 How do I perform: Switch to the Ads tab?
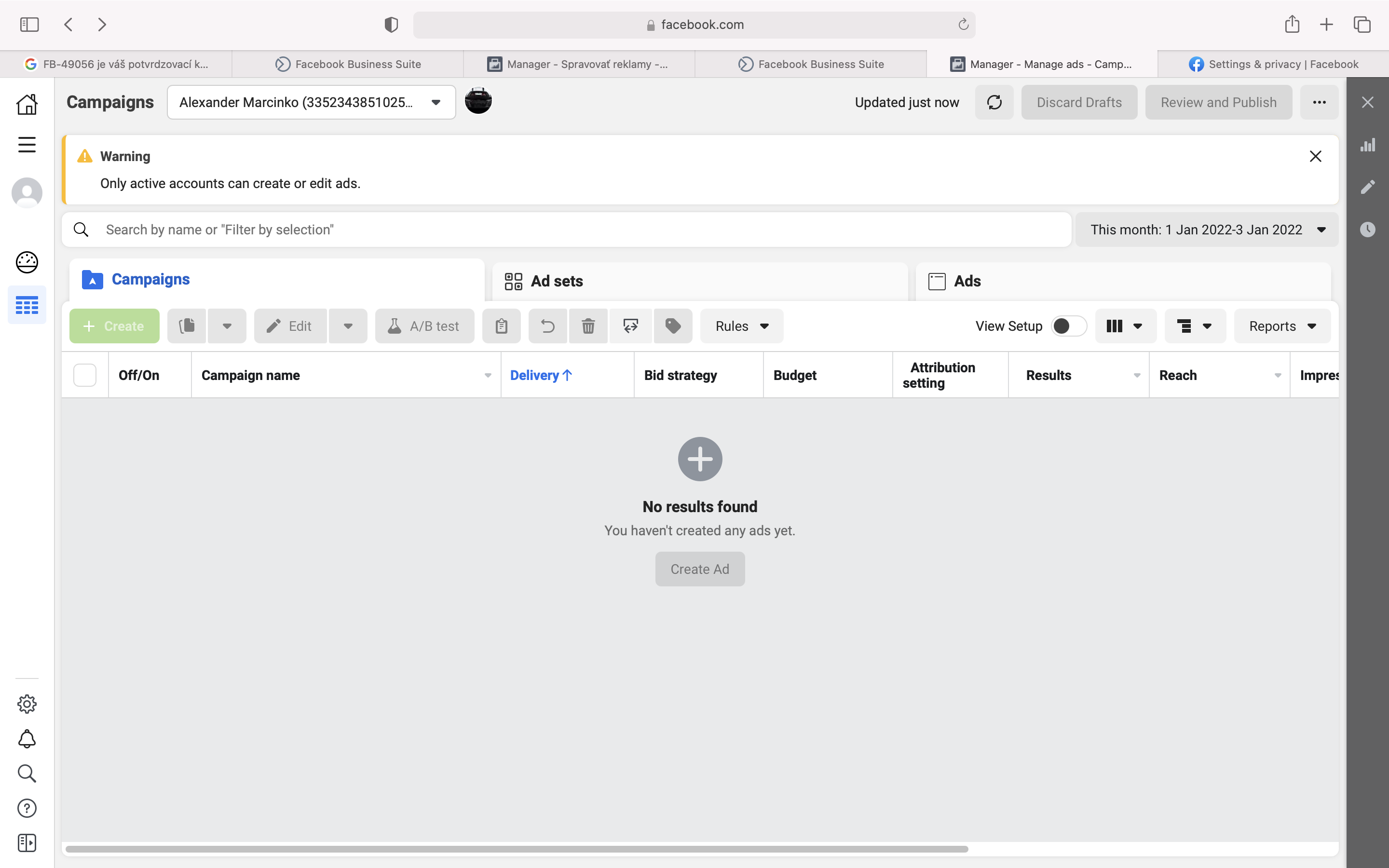[x=1123, y=281]
